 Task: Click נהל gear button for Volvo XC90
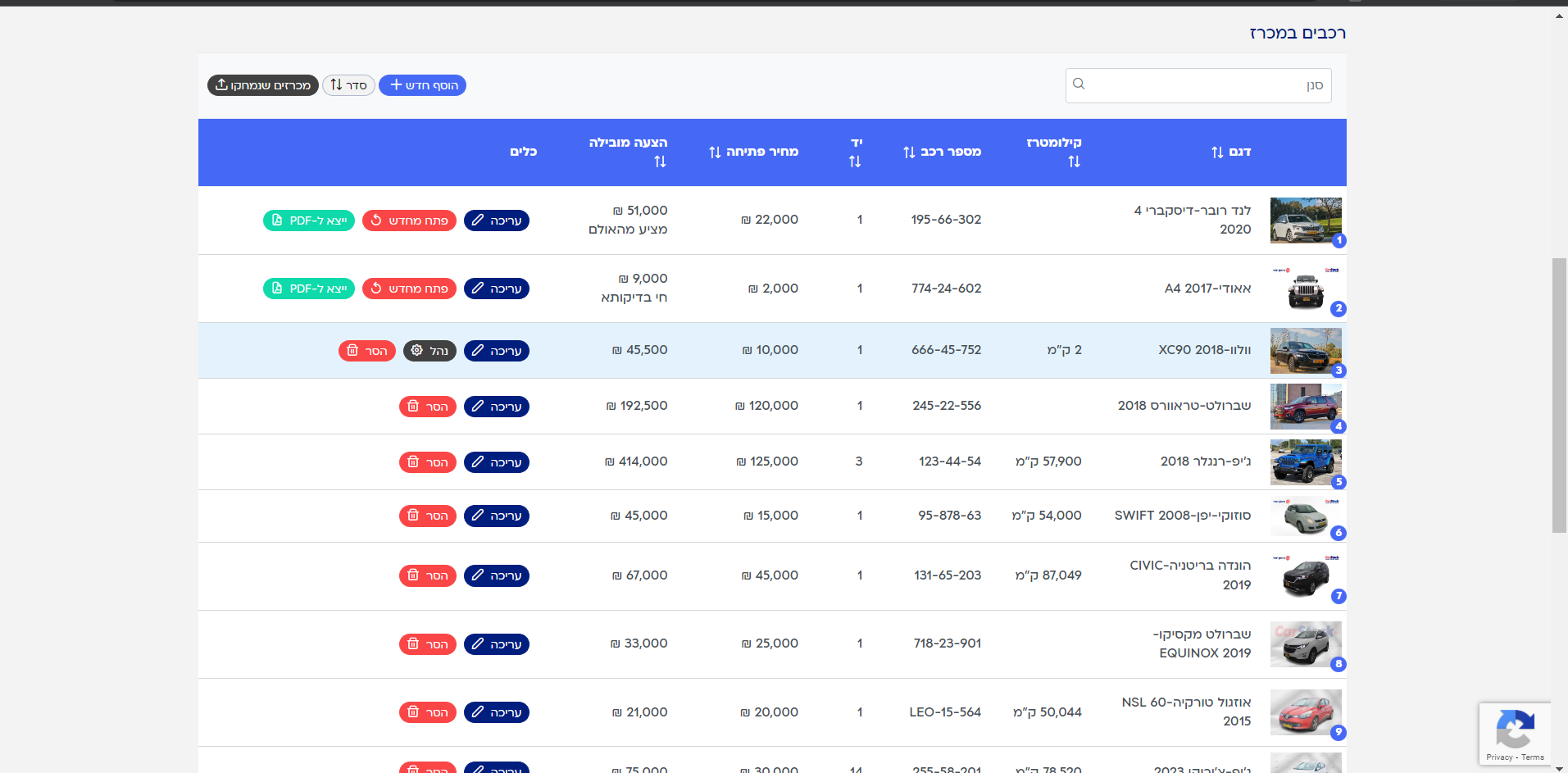tap(429, 351)
